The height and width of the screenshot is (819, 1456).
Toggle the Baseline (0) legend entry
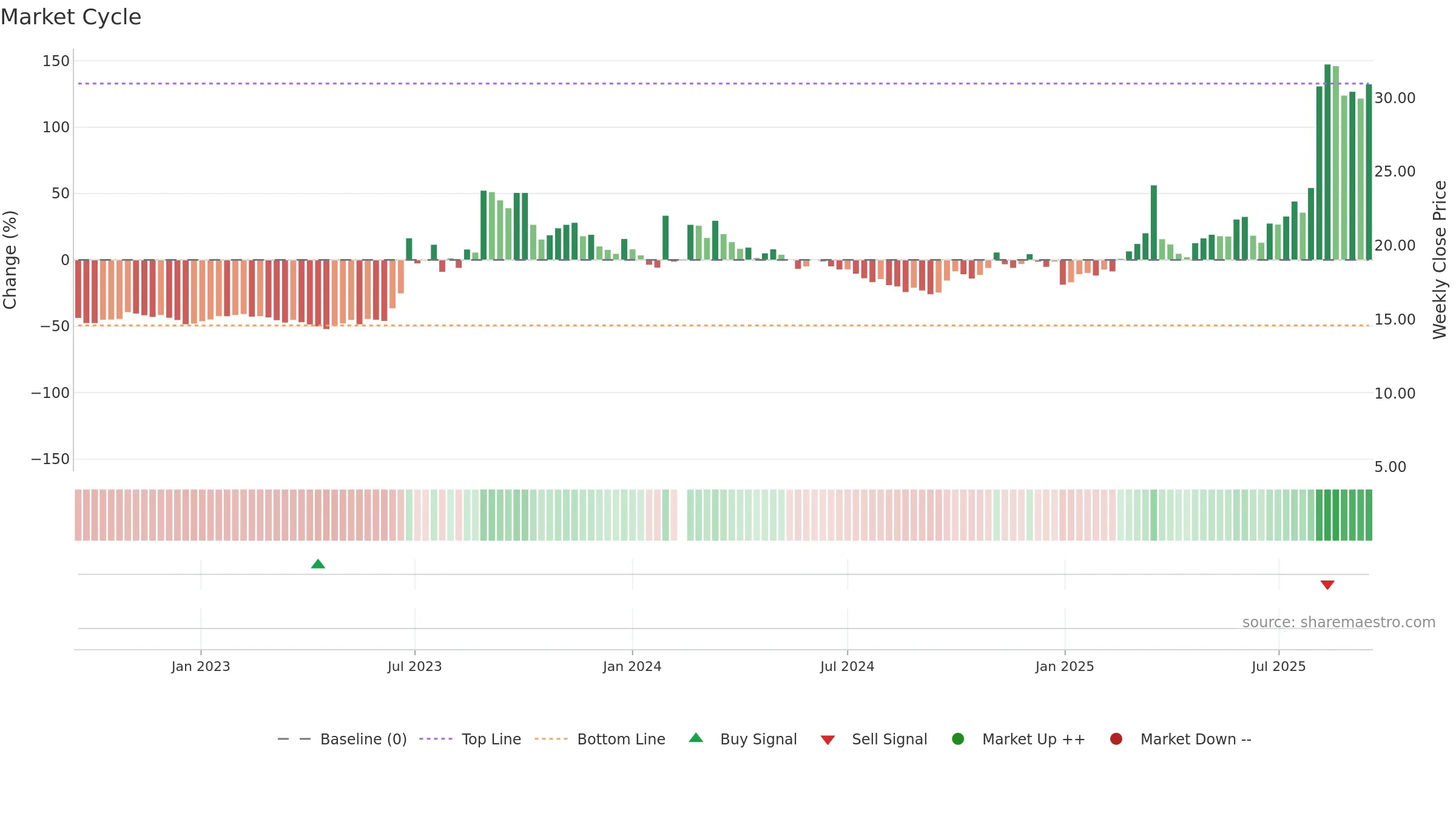(x=342, y=739)
